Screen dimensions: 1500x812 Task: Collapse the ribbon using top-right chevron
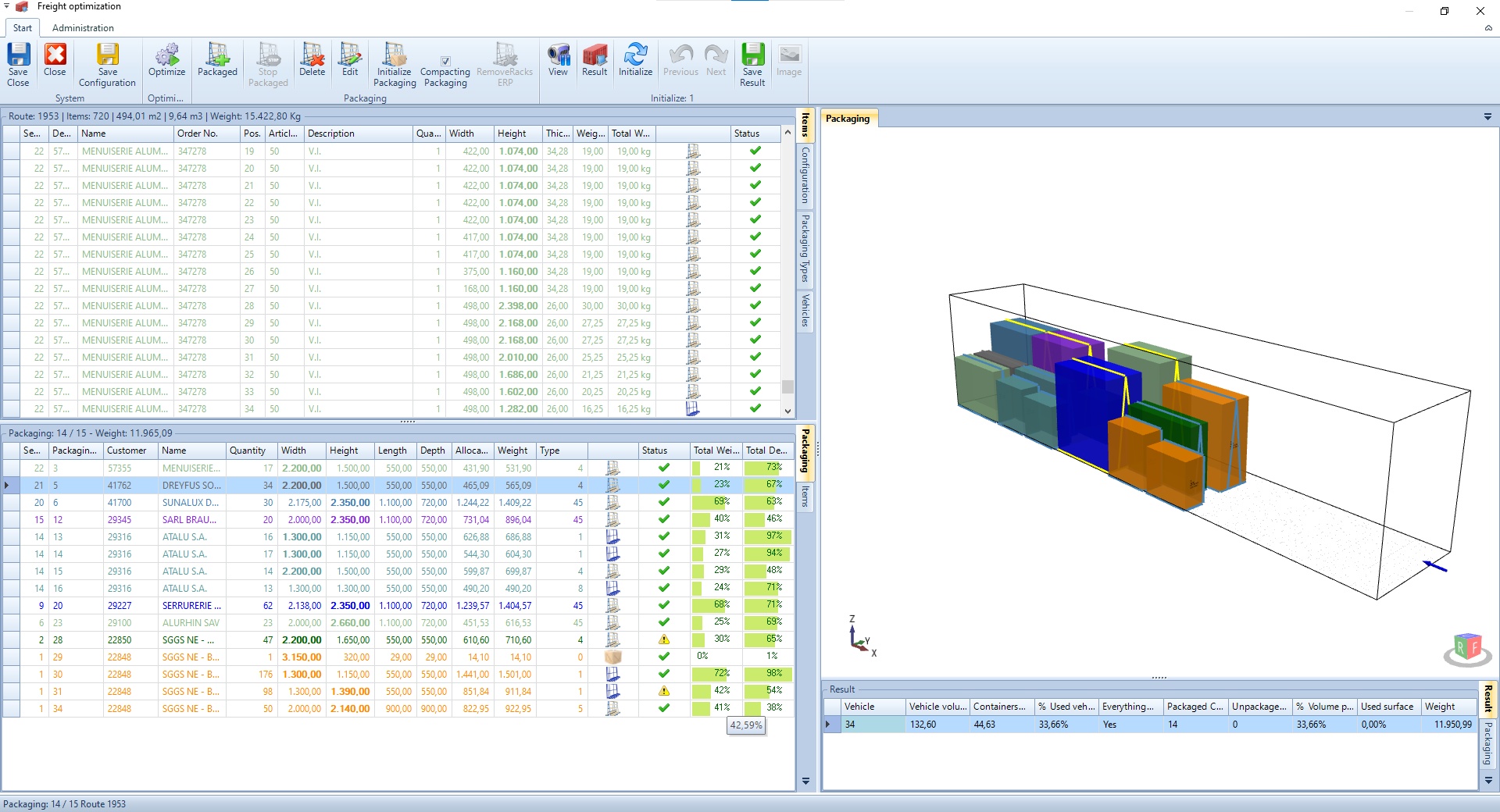pos(1488,28)
